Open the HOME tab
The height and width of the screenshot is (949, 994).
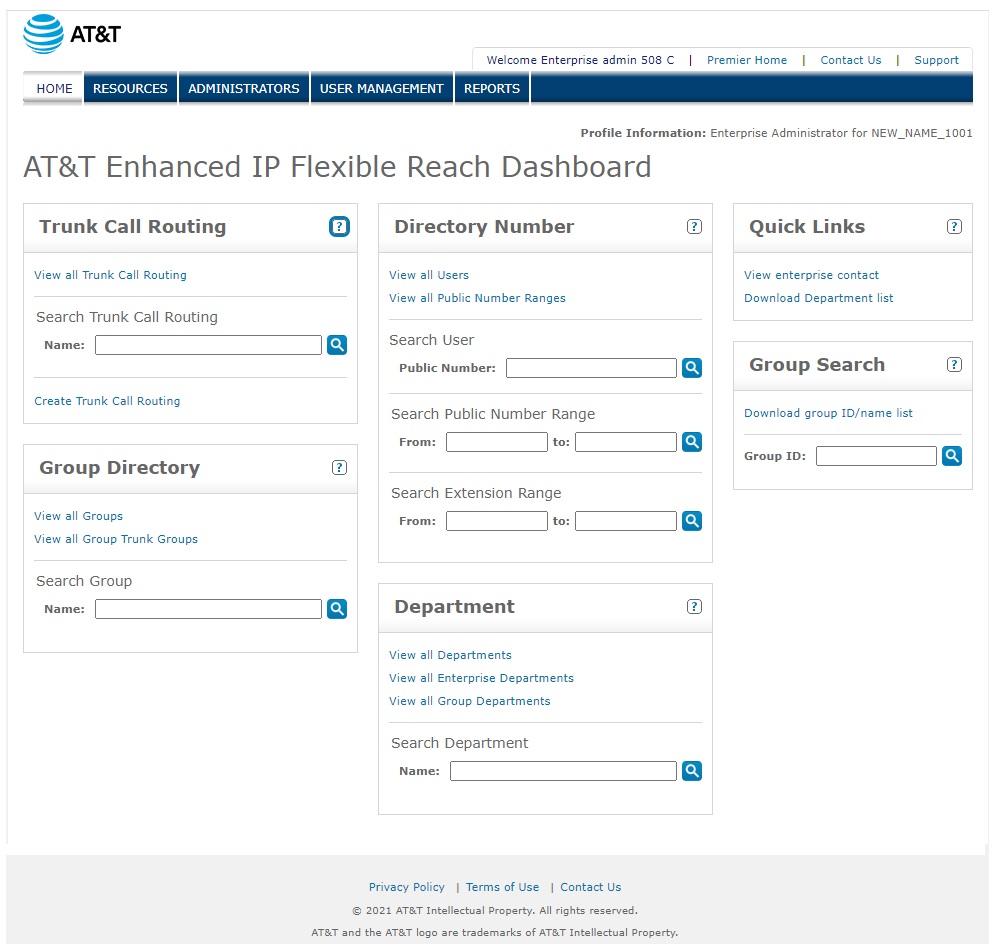[54, 89]
